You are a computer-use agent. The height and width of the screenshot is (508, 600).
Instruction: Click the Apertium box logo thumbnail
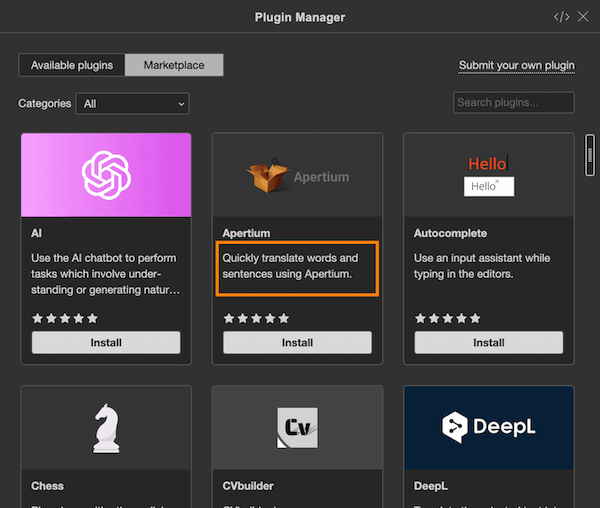pyautogui.click(x=297, y=175)
